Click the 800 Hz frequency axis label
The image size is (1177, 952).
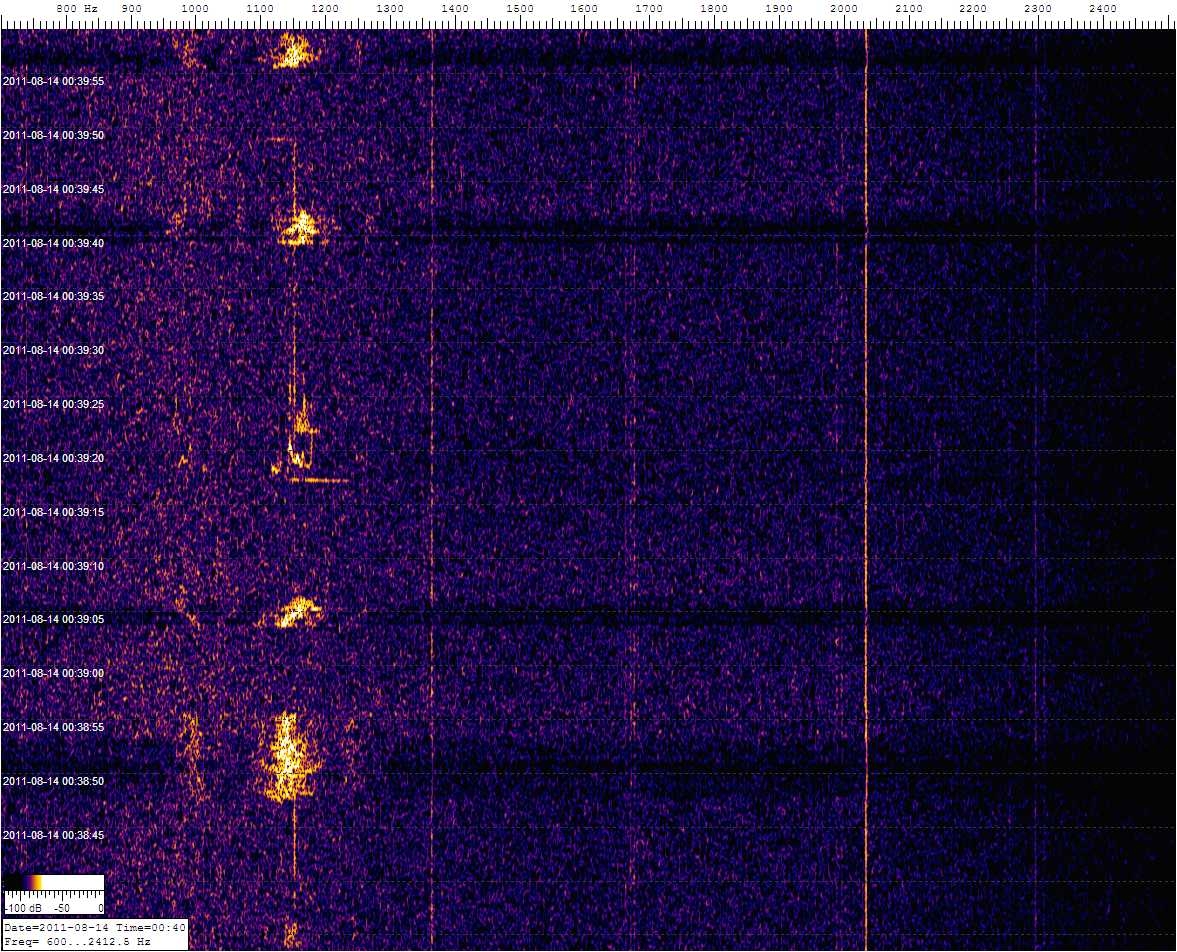click(76, 9)
